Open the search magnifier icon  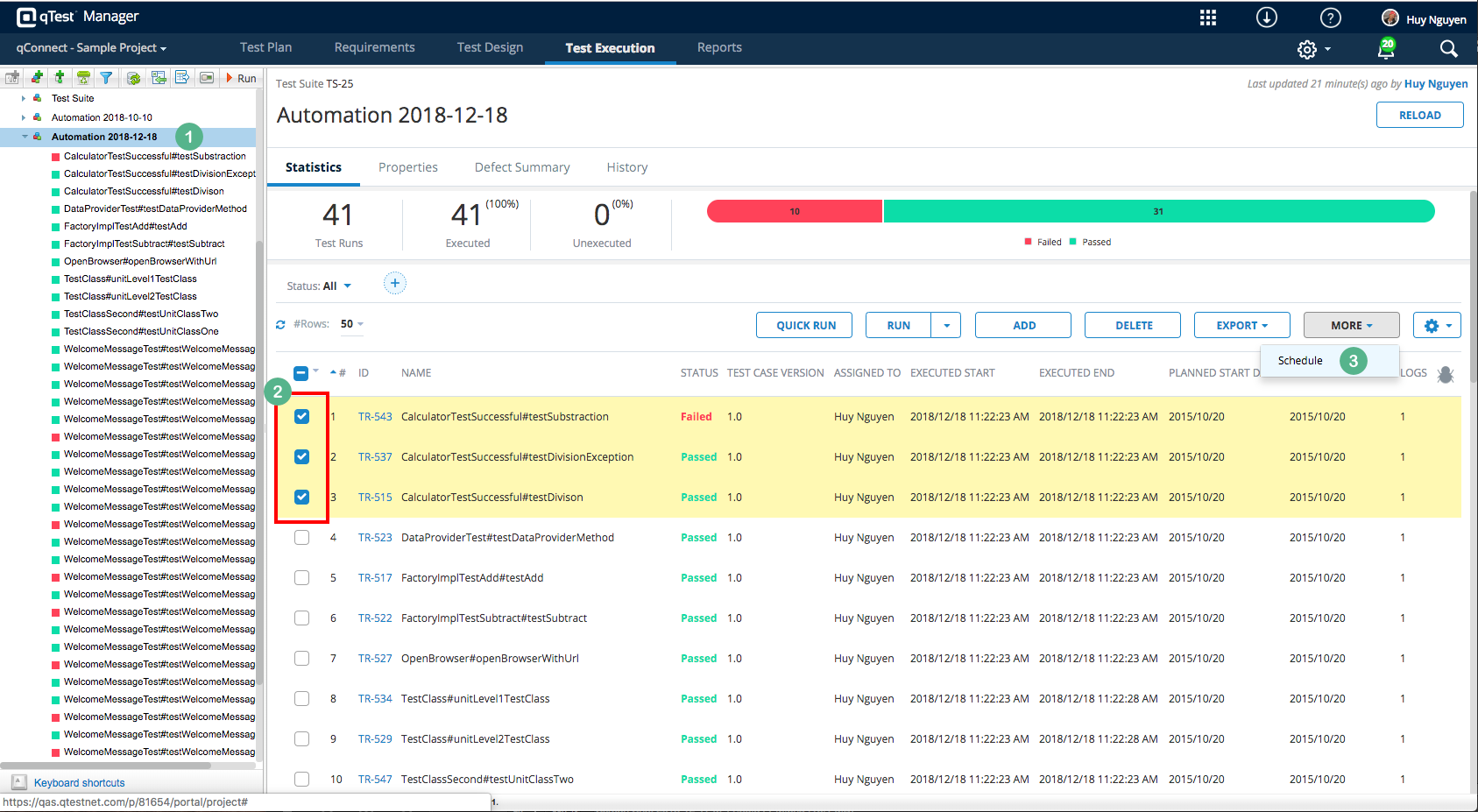coord(1449,49)
